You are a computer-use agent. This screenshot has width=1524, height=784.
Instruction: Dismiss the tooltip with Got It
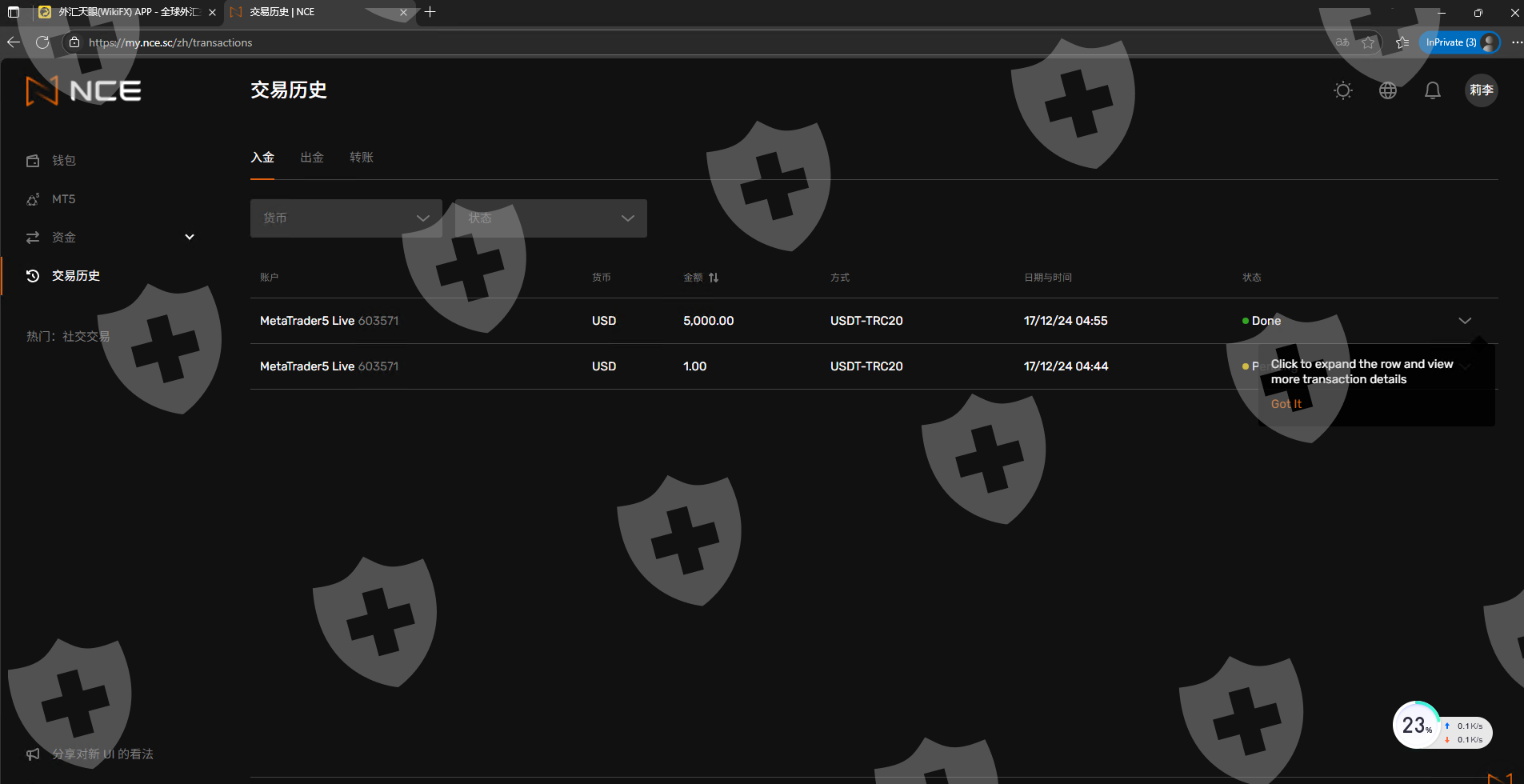coord(1286,404)
